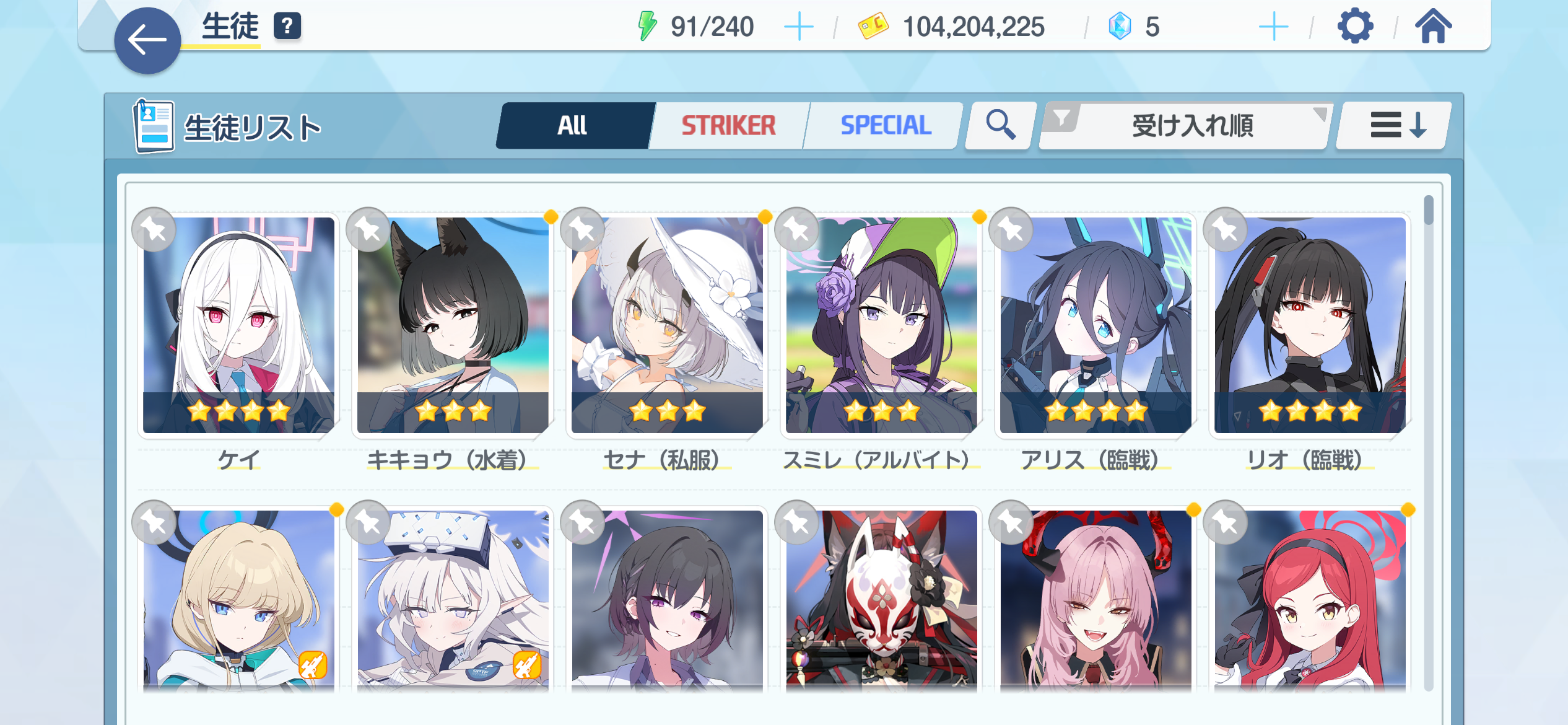1568x725 pixels.
Task: Open the help question mark icon
Action: pos(287,26)
